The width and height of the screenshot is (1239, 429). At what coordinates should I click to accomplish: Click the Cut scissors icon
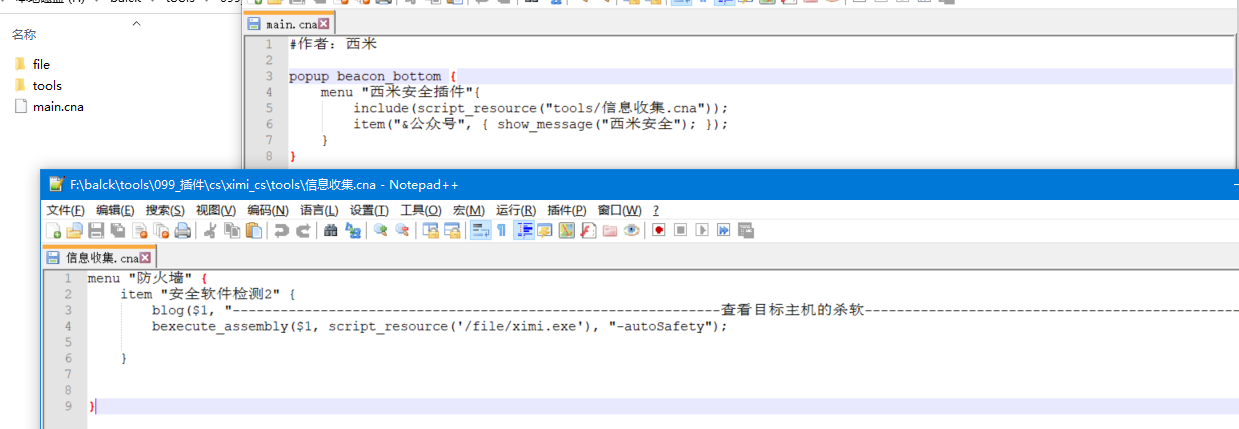point(211,231)
